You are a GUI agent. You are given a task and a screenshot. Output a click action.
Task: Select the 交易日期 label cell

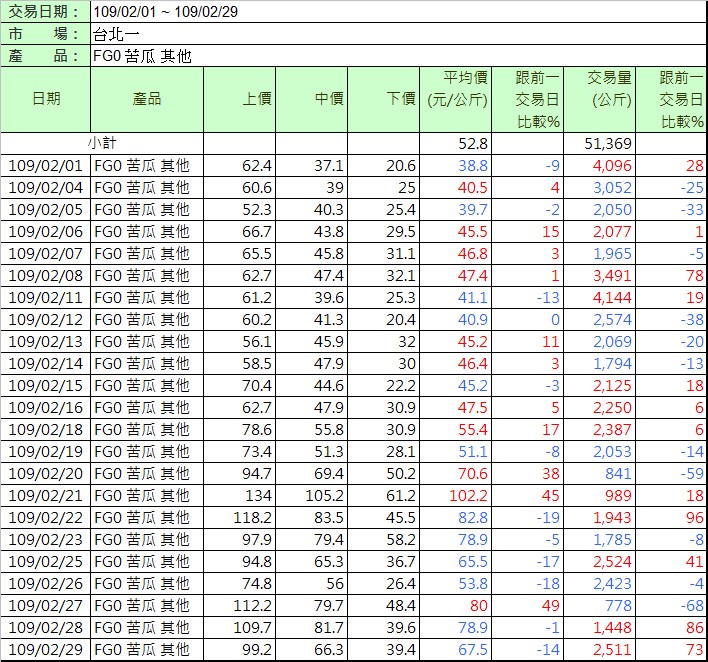coord(45,11)
